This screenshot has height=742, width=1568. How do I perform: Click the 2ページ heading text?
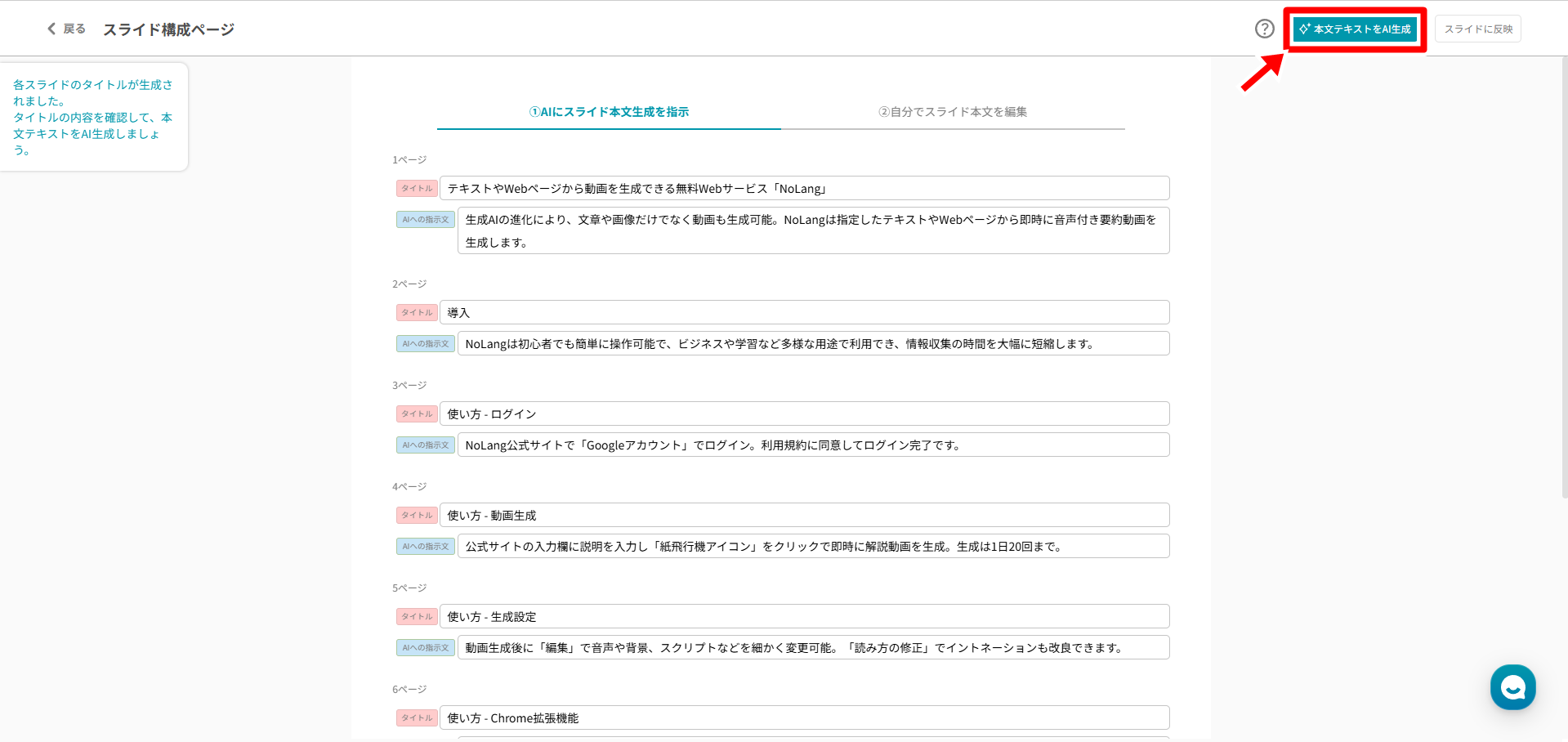pyautogui.click(x=409, y=284)
